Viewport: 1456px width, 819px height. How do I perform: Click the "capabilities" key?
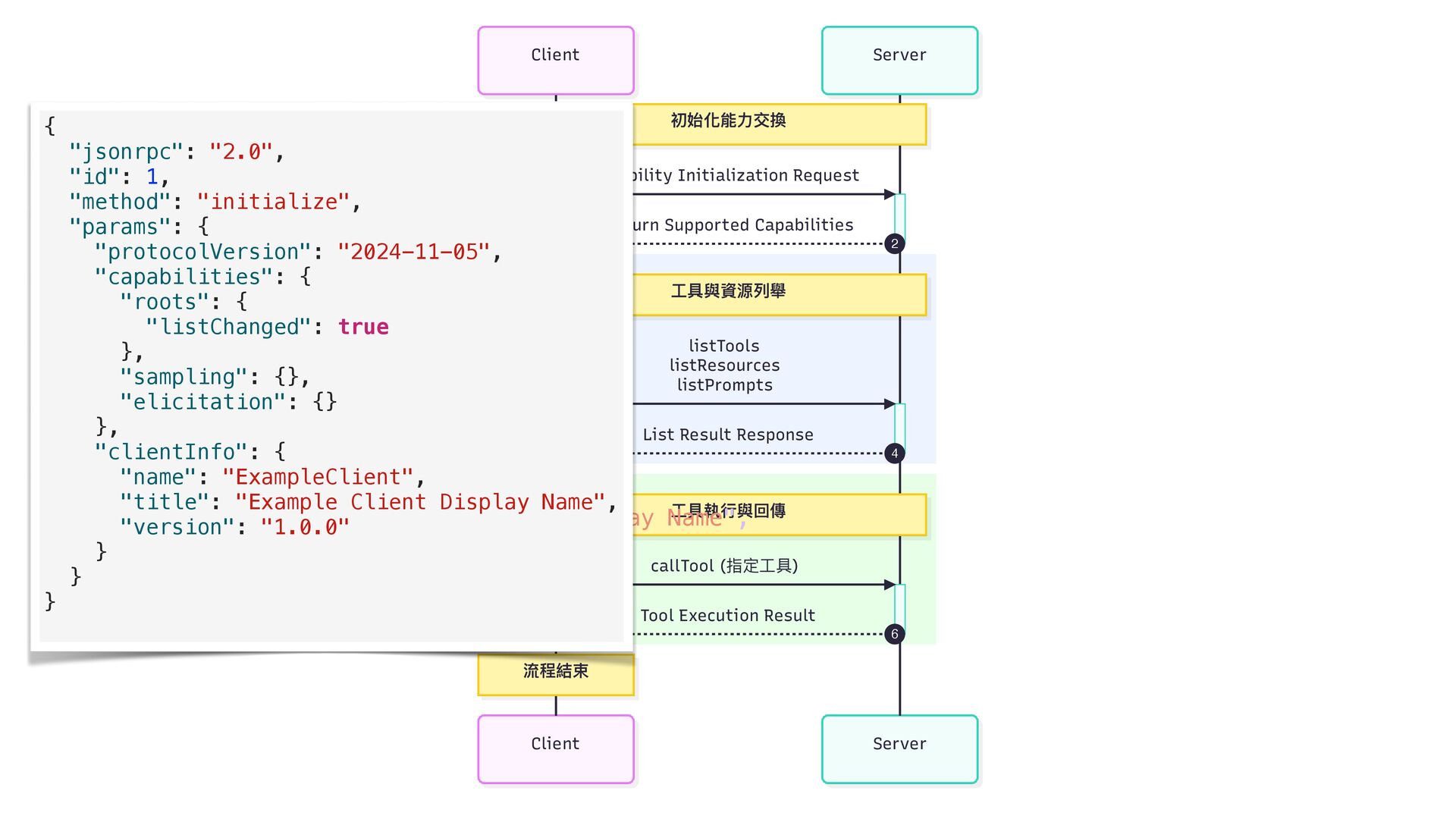184,277
